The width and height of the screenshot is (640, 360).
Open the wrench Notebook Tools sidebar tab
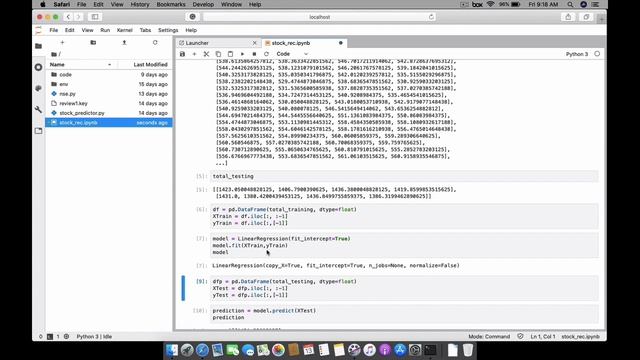pos(38,109)
